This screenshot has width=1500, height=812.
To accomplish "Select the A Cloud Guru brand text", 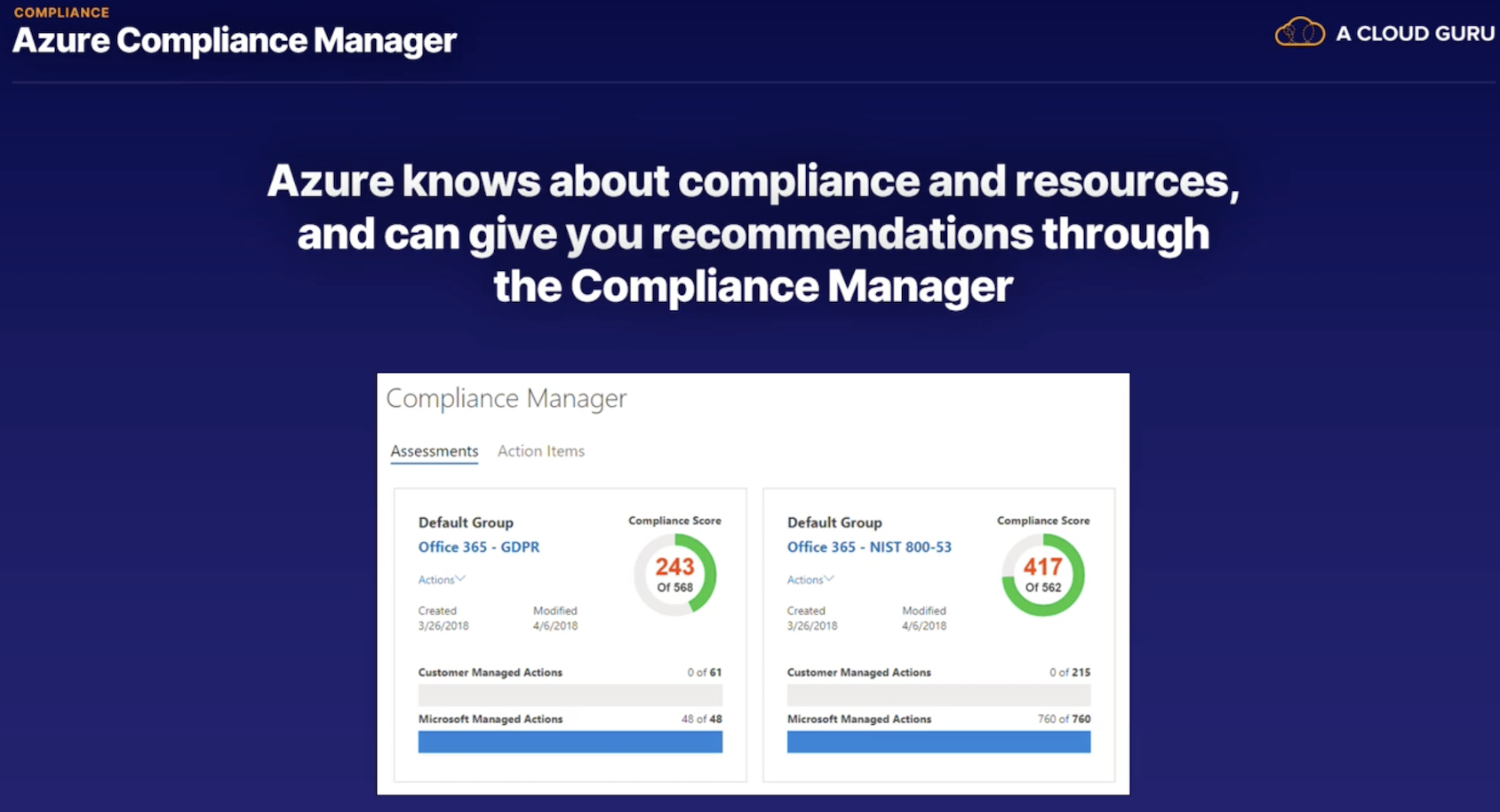I will [1415, 34].
